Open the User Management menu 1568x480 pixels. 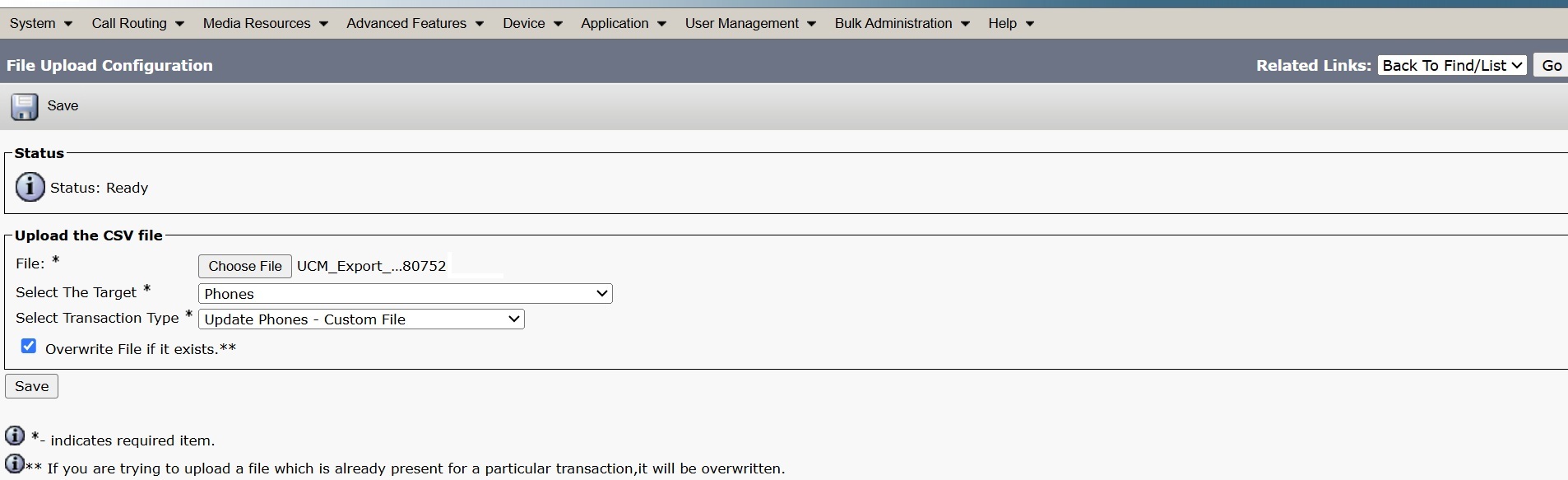[x=749, y=23]
